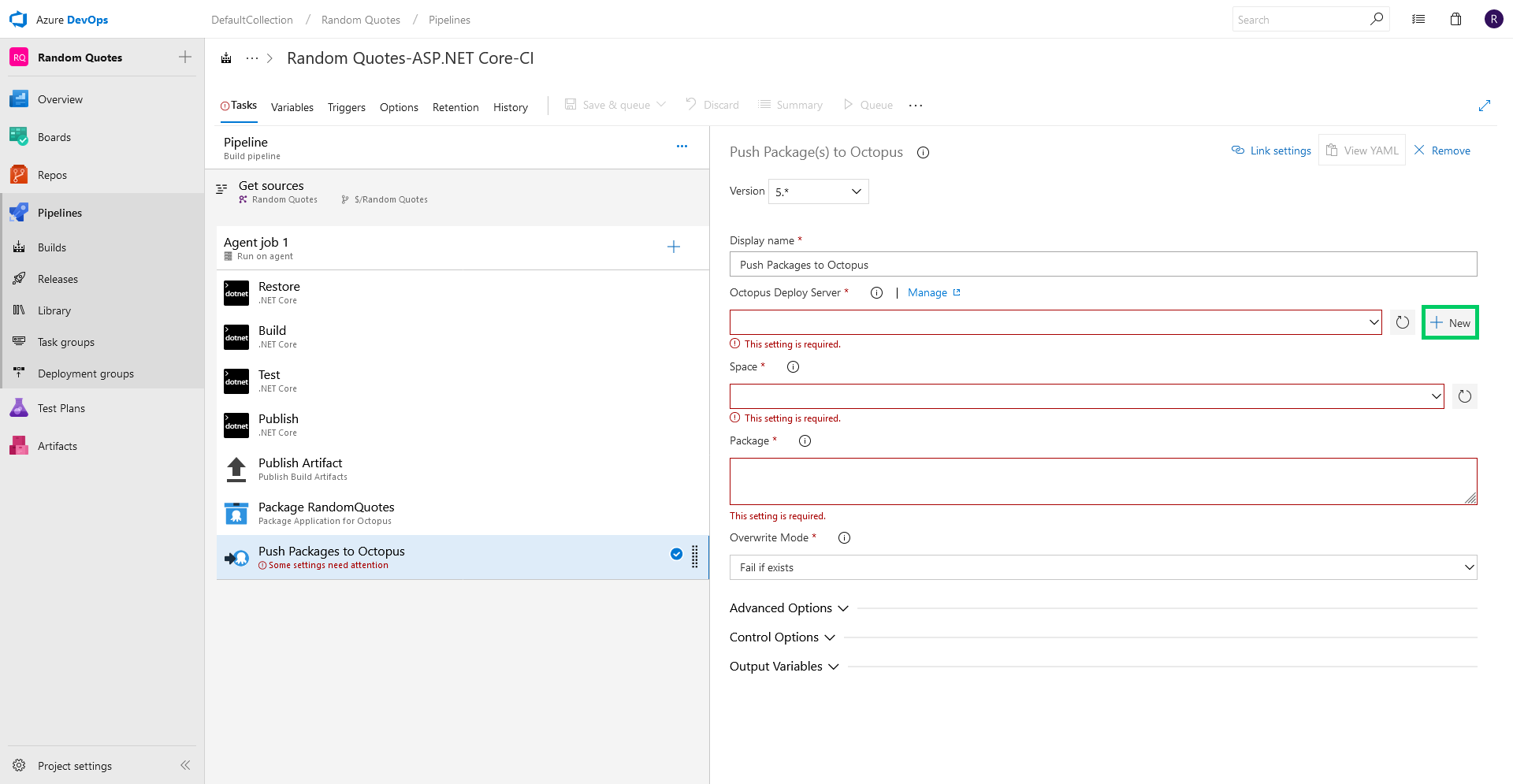This screenshot has width=1513, height=784.
Task: Switch to the Retention tab
Action: 455,107
